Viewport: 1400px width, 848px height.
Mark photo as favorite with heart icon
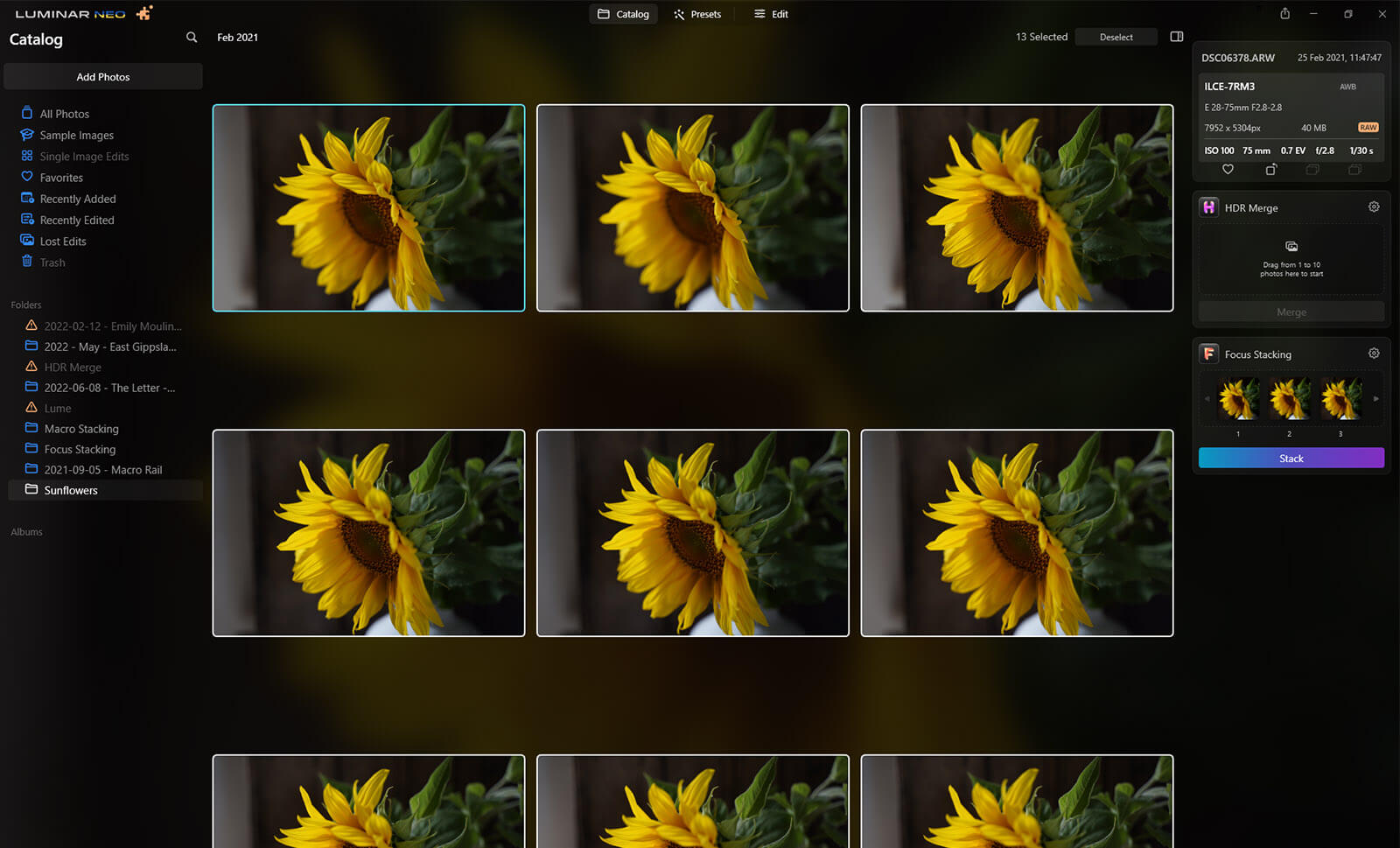[x=1228, y=170]
